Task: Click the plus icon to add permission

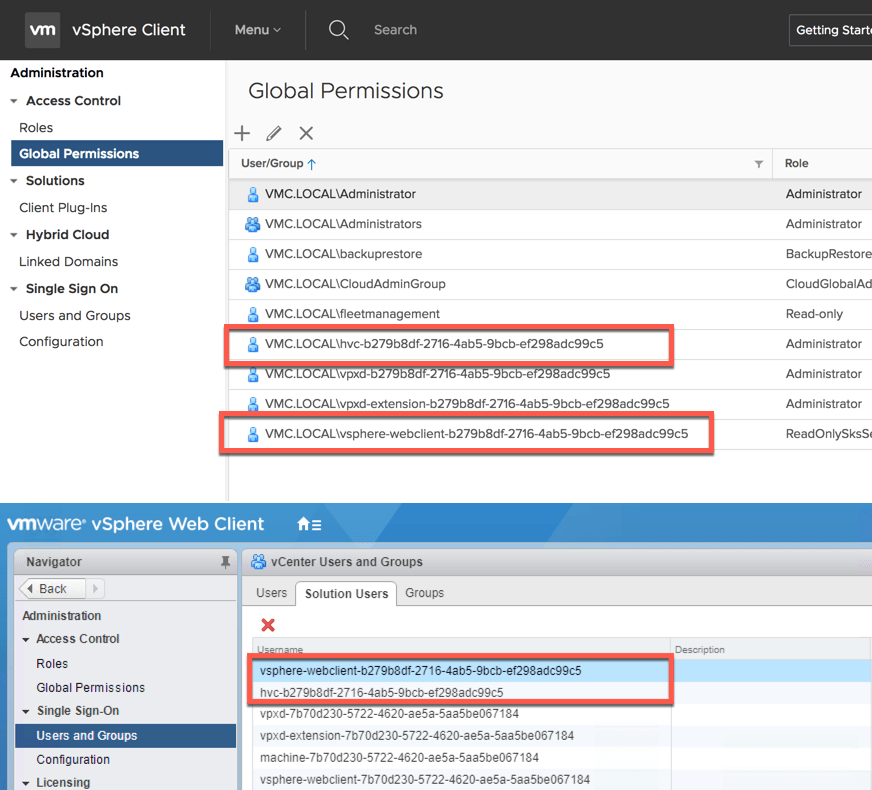Action: click(x=242, y=133)
